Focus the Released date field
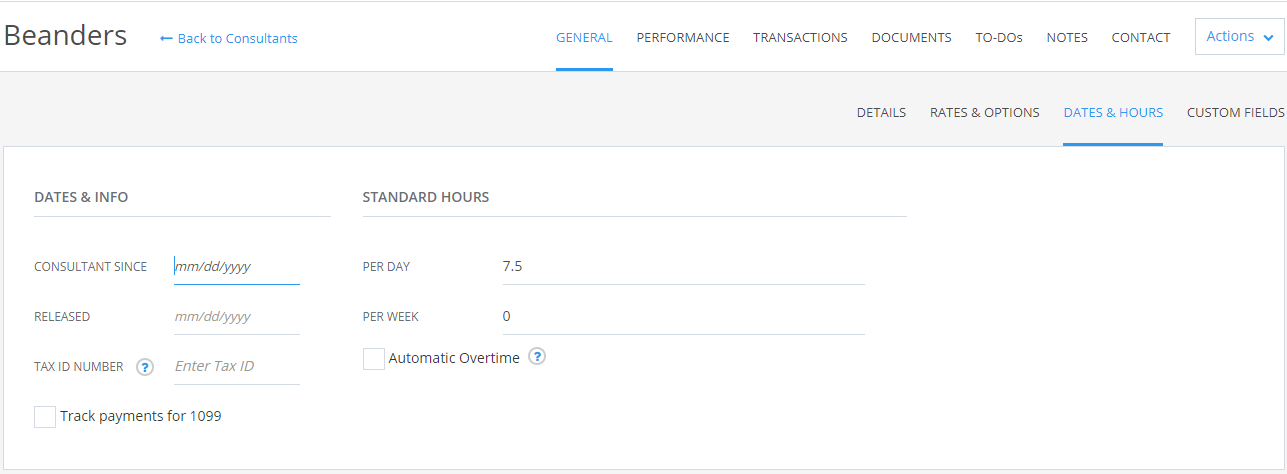The width and height of the screenshot is (1287, 474). coord(236,317)
